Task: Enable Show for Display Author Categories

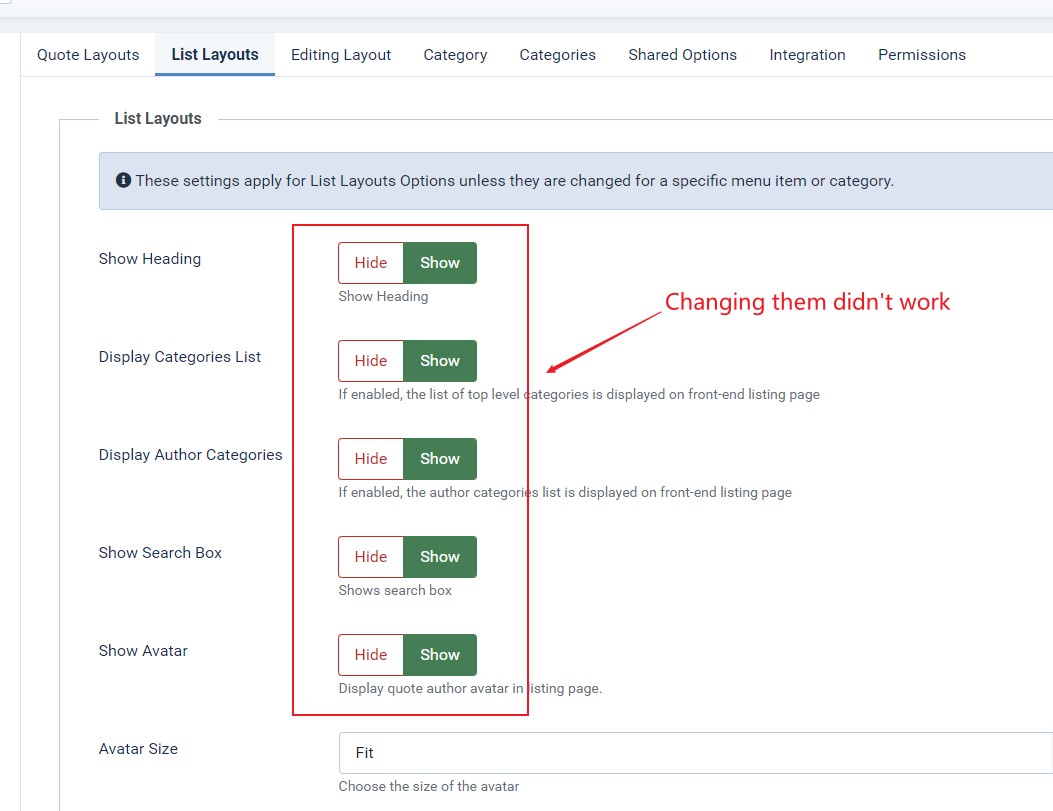Action: tap(440, 459)
